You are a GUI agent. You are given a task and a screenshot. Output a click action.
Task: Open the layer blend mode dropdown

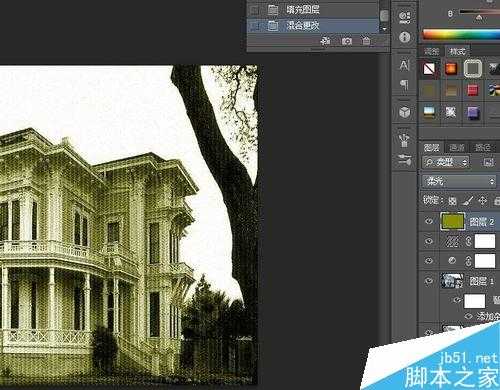459,181
